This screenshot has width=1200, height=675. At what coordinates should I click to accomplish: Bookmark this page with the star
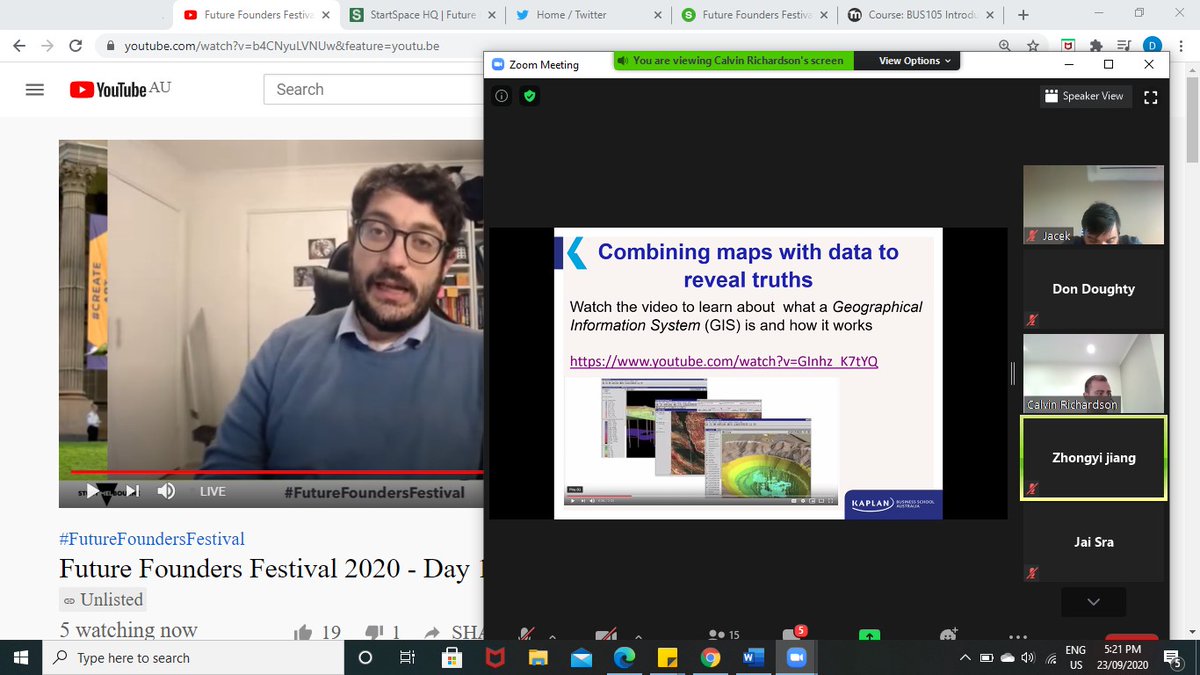click(x=1033, y=46)
